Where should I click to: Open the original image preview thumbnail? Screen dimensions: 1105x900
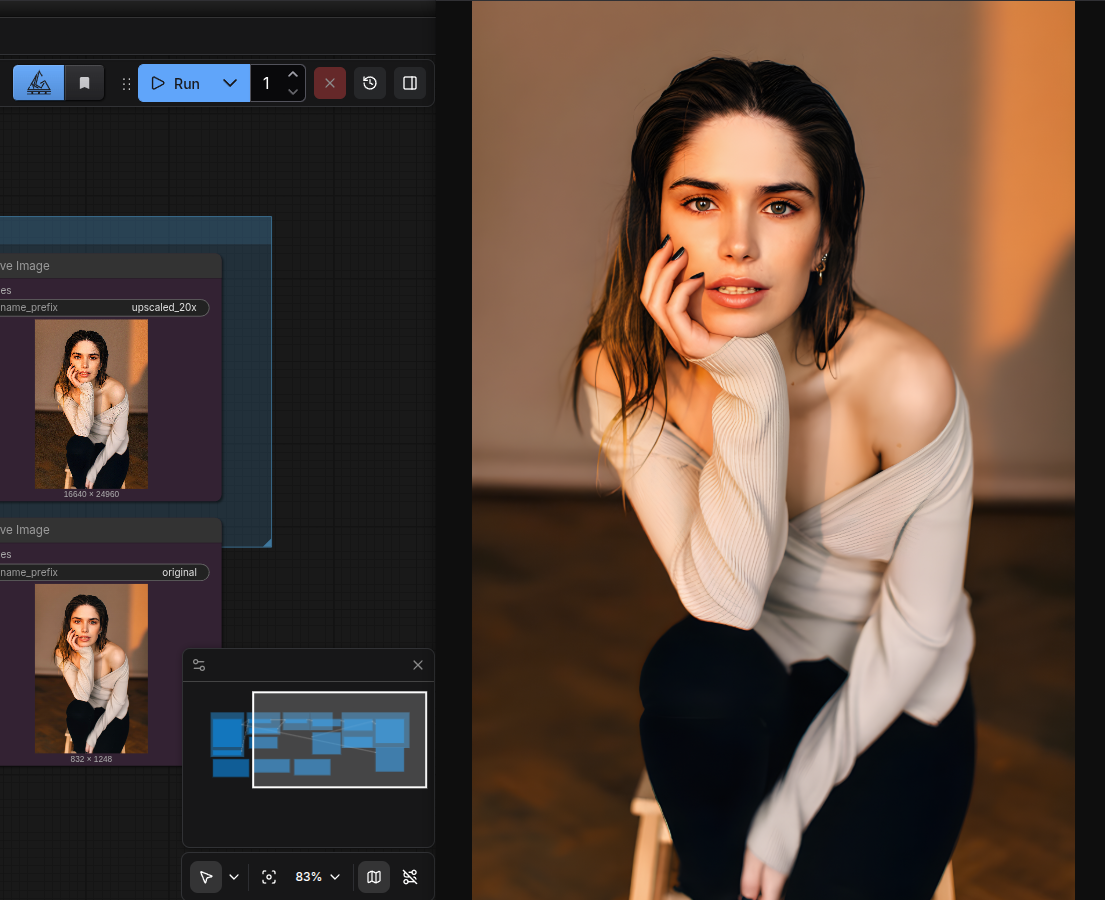(x=92, y=668)
